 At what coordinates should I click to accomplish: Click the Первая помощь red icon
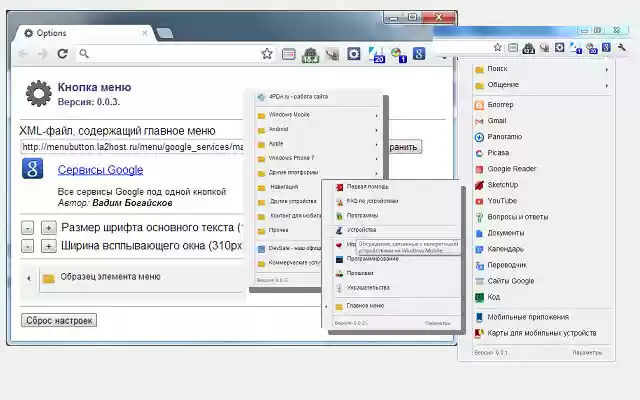[339, 187]
